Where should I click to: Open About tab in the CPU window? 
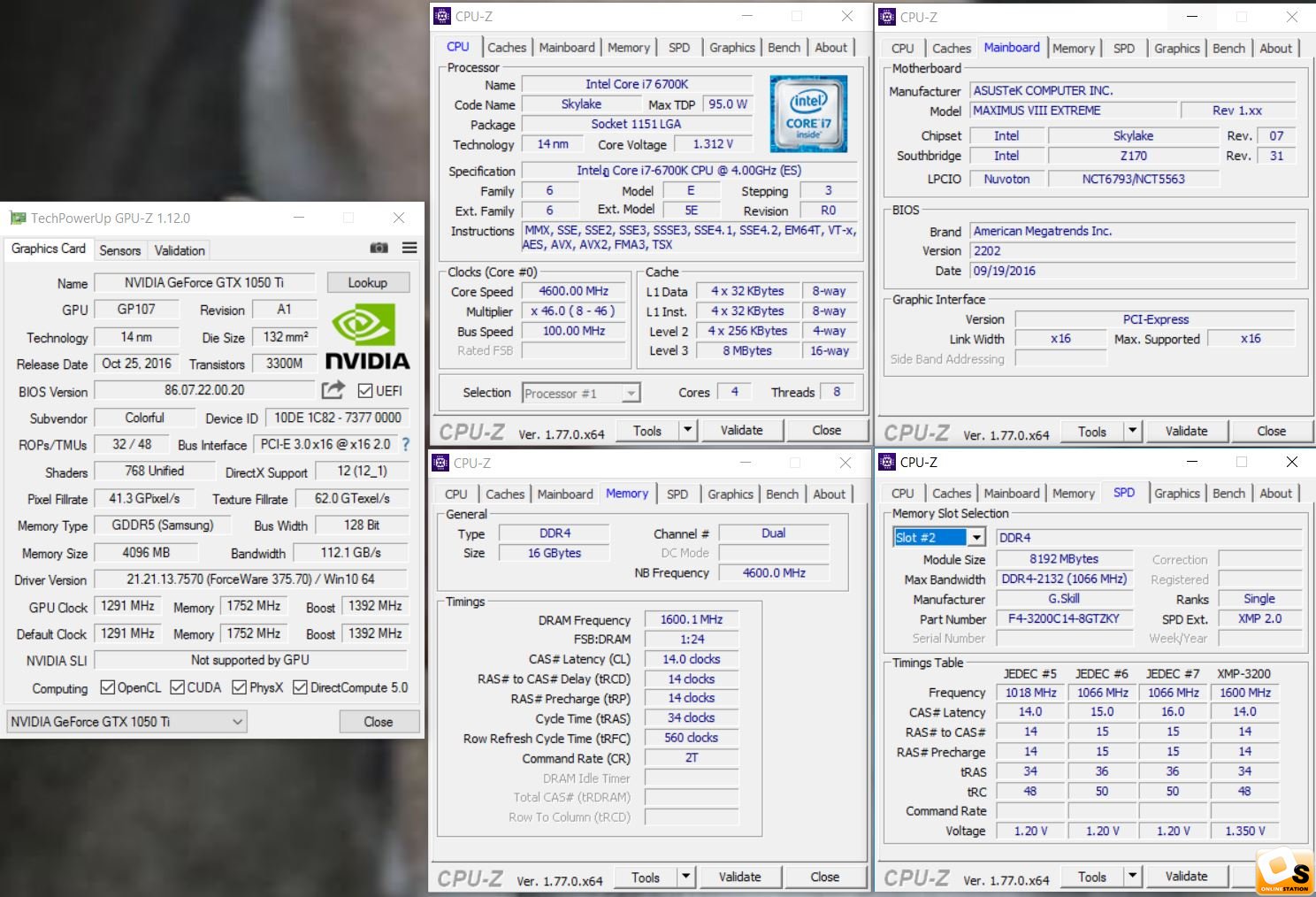(x=830, y=48)
